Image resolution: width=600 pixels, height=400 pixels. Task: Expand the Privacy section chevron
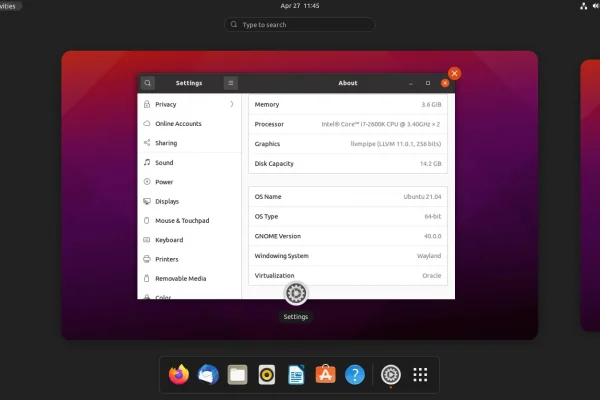click(x=232, y=104)
